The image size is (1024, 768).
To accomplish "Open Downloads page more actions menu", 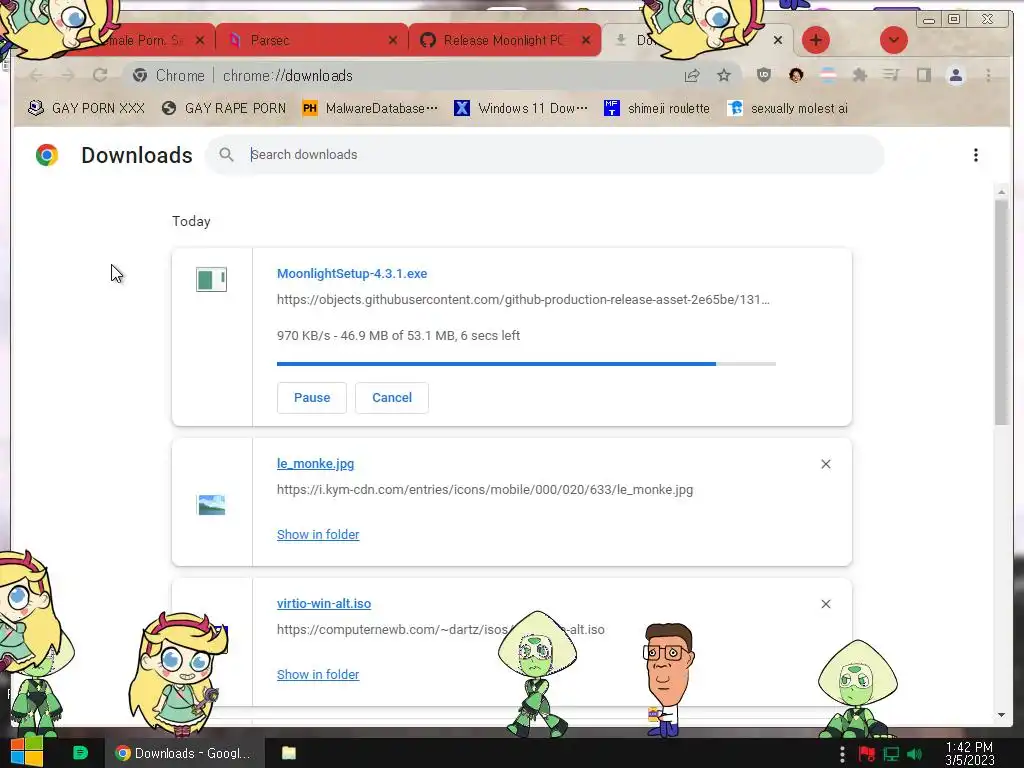I will [x=976, y=155].
